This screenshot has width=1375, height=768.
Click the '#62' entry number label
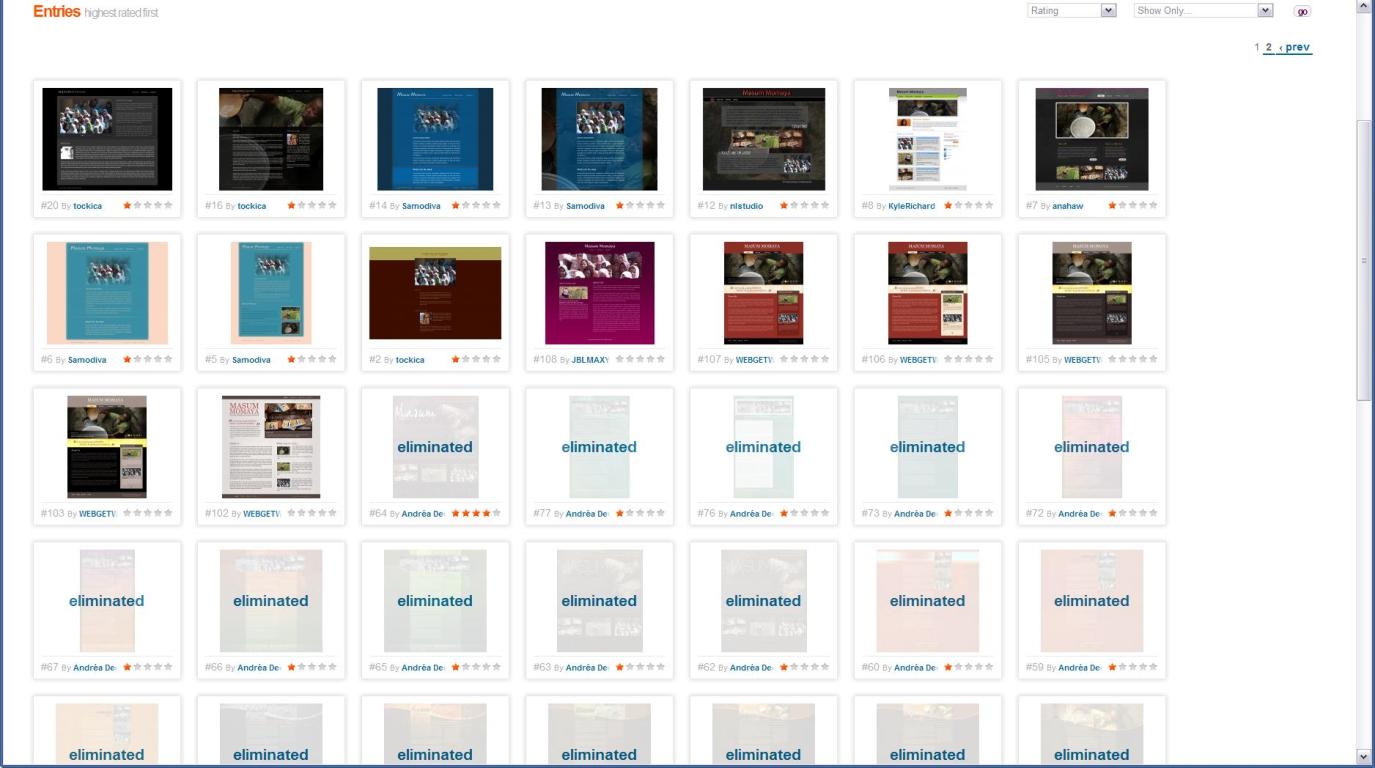click(706, 667)
